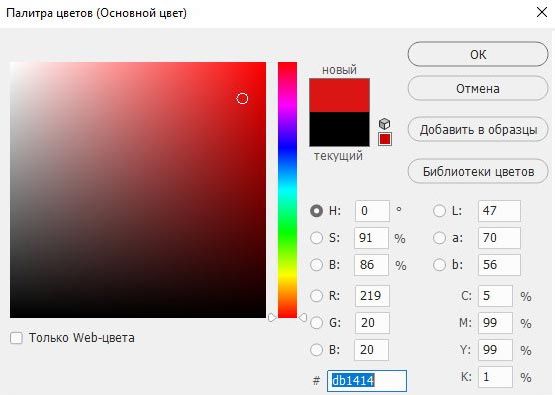Select the S saturation radio button
This screenshot has height=395, width=555.
[x=316, y=238]
